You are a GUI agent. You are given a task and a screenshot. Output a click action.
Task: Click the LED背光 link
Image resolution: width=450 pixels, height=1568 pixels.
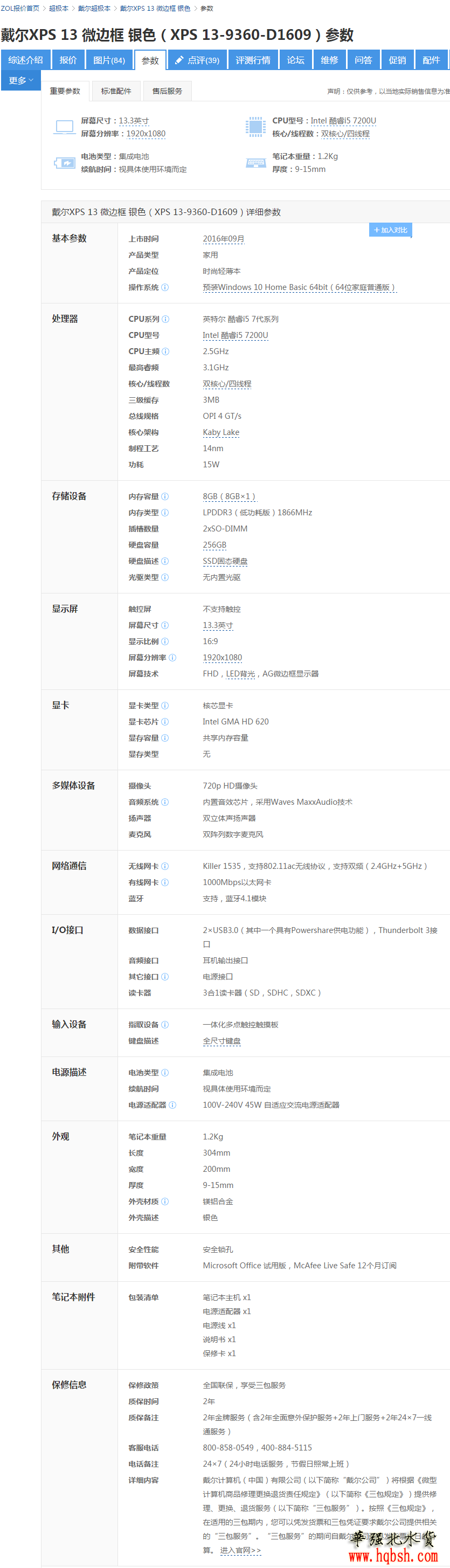point(240,674)
